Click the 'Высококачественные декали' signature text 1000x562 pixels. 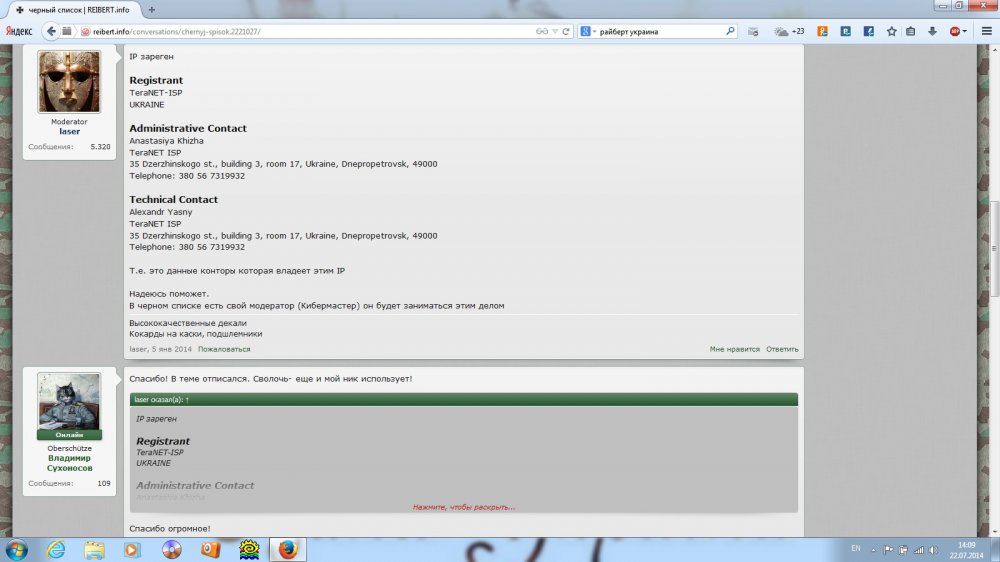click(188, 323)
